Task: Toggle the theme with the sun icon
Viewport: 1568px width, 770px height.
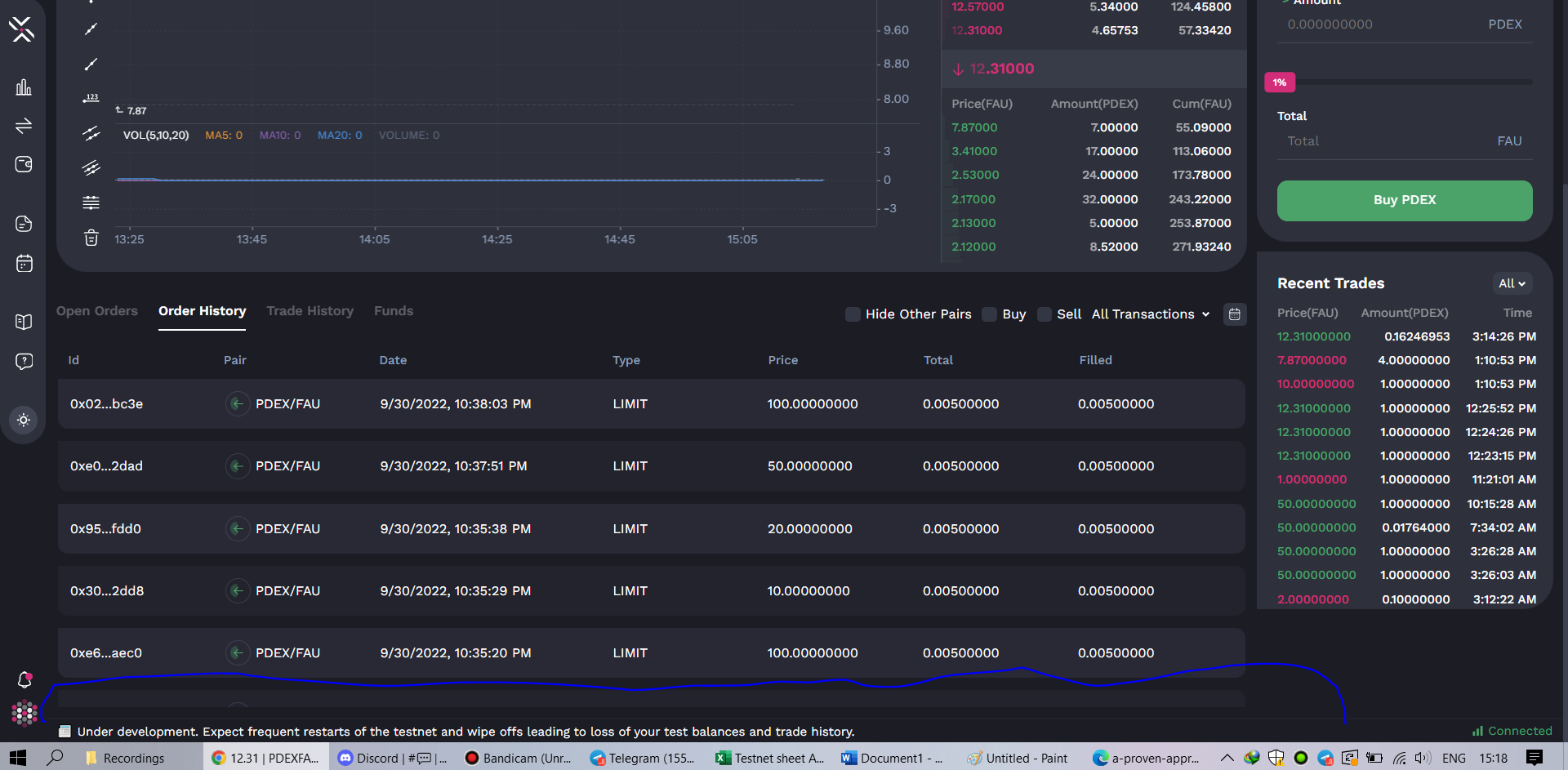Action: pos(24,420)
